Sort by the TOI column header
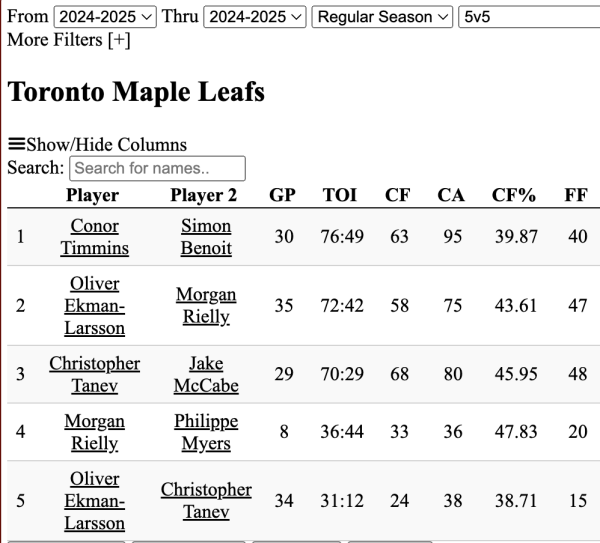Screen dimensions: 600x543 340,195
